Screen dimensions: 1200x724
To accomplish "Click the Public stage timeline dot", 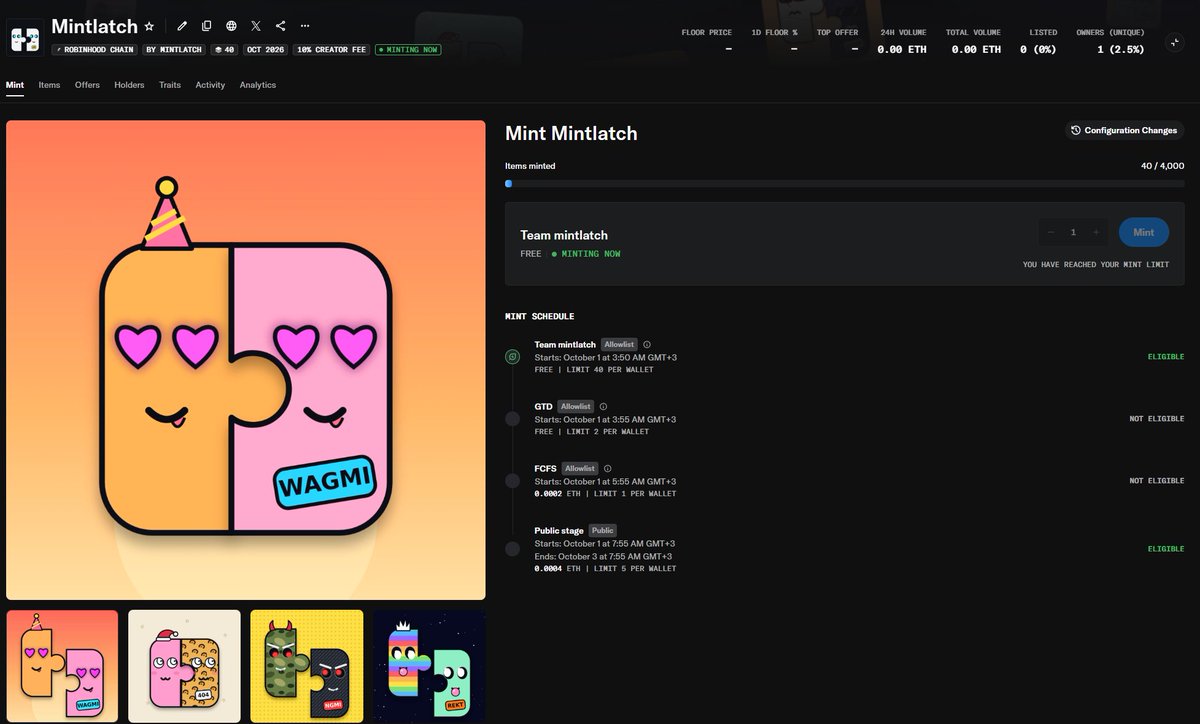I will point(512,548).
